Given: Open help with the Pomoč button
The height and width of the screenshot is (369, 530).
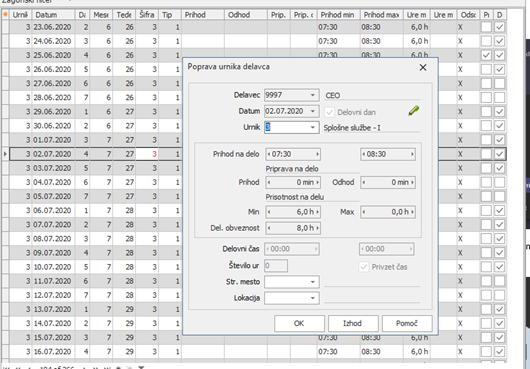Looking at the screenshot, I should pyautogui.click(x=407, y=323).
